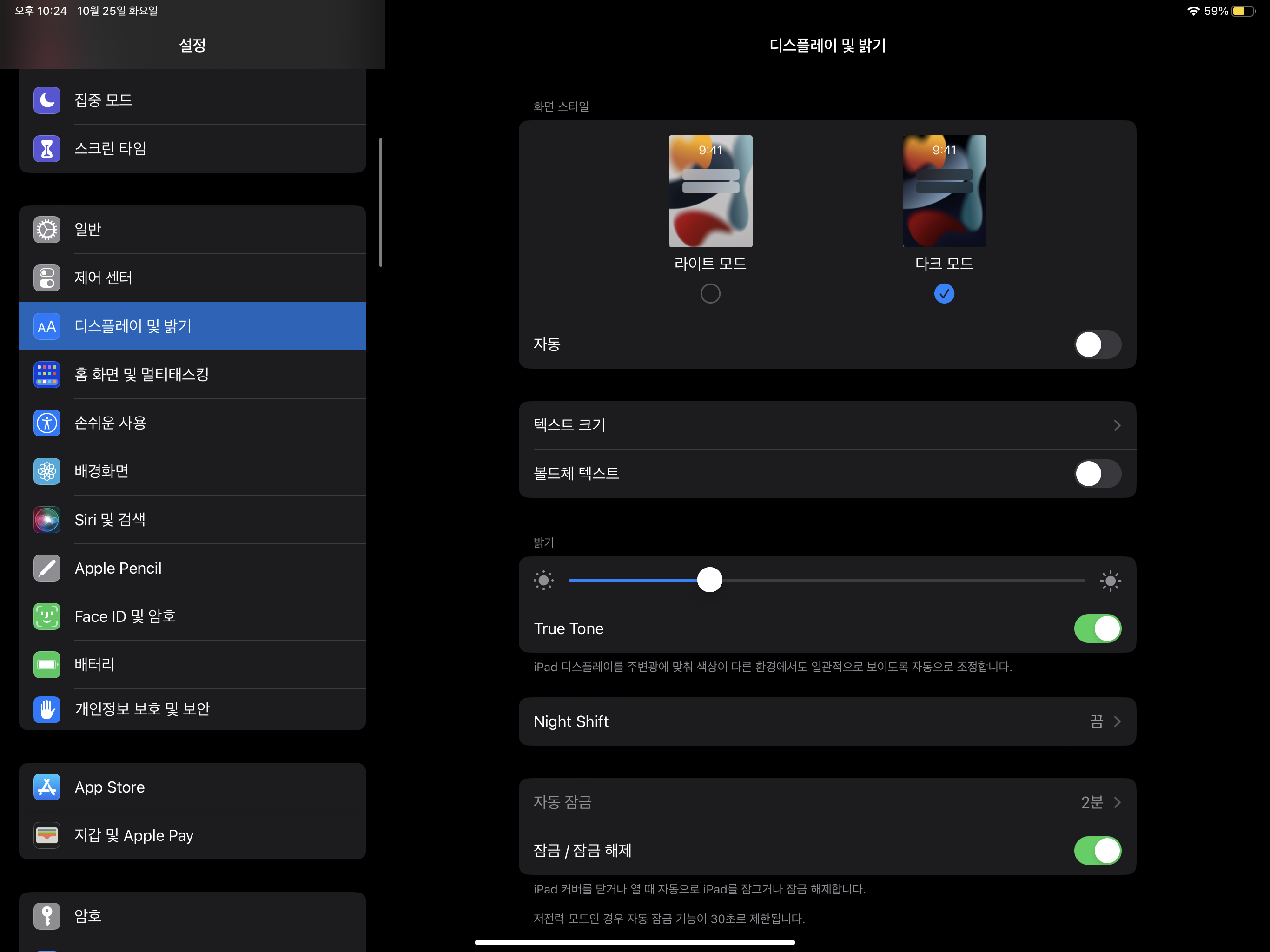Tap the Accessibility figure icon
The height and width of the screenshot is (952, 1270).
(46, 423)
